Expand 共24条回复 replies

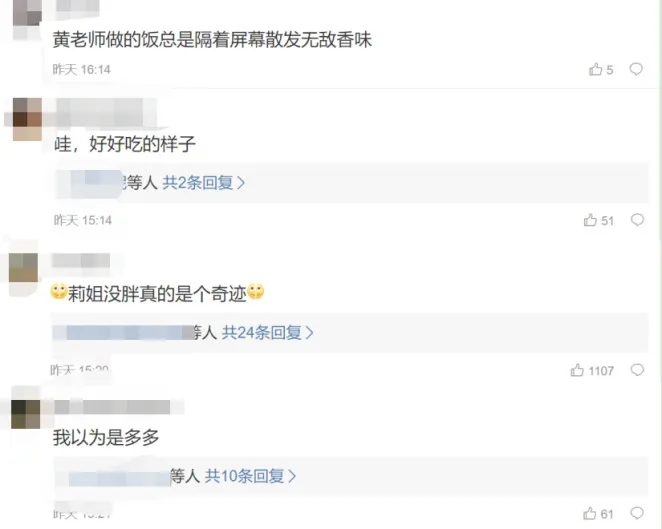(267, 333)
